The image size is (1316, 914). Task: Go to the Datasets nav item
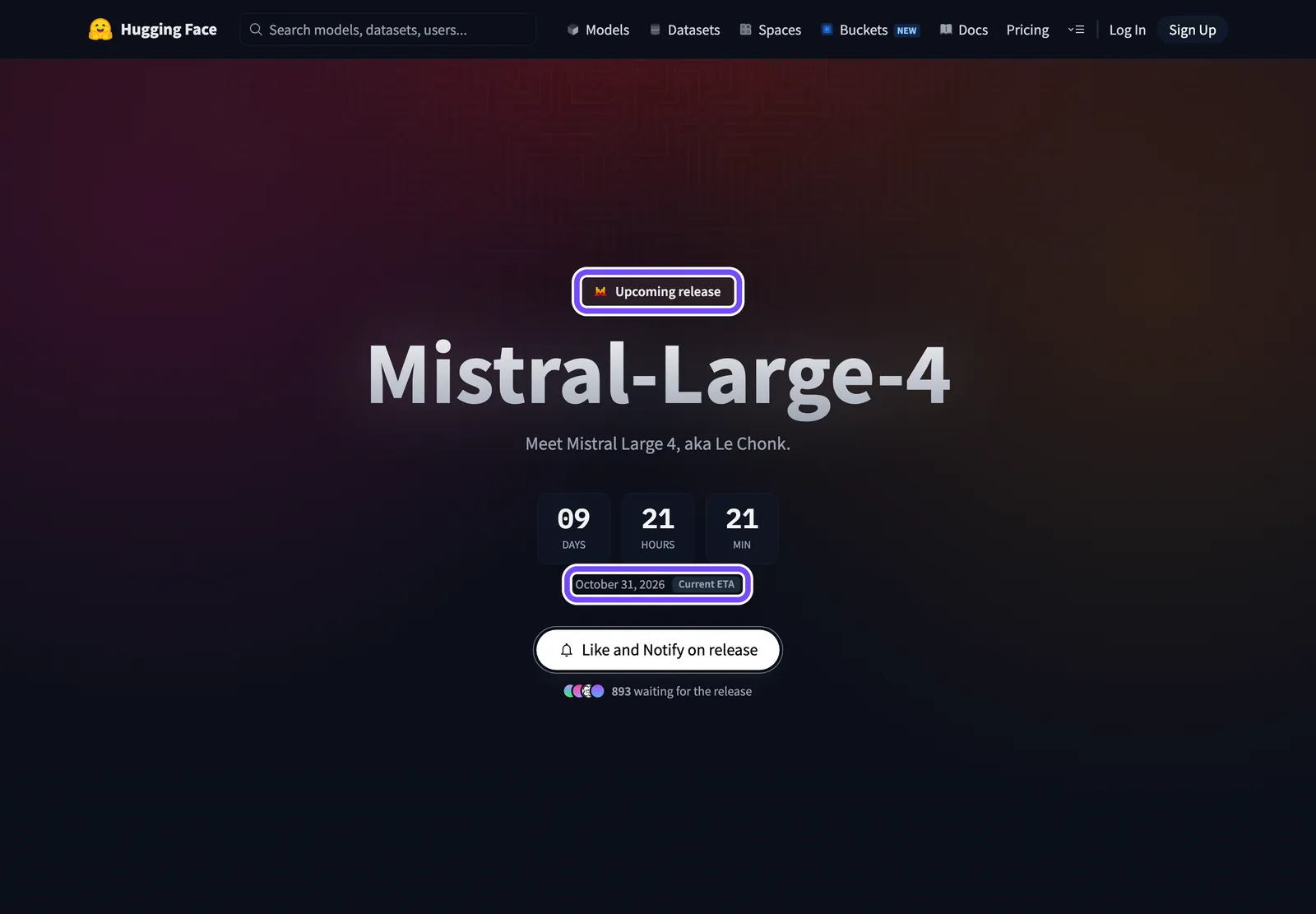(685, 30)
